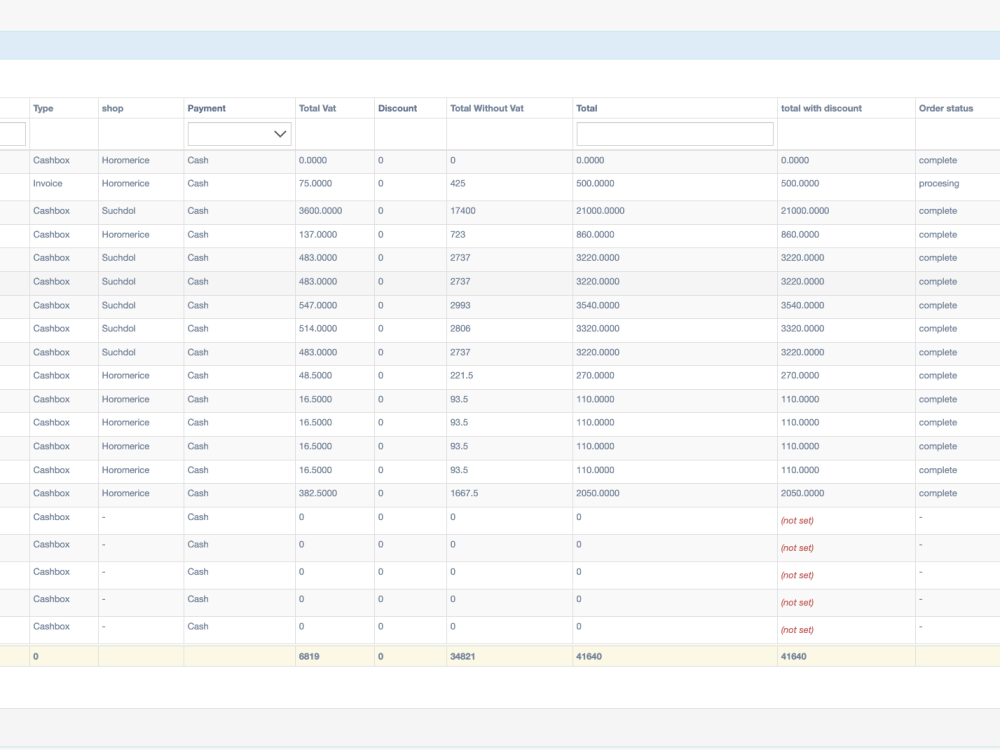
Task: Select the 6819 Total Vat summary
Action: (309, 656)
